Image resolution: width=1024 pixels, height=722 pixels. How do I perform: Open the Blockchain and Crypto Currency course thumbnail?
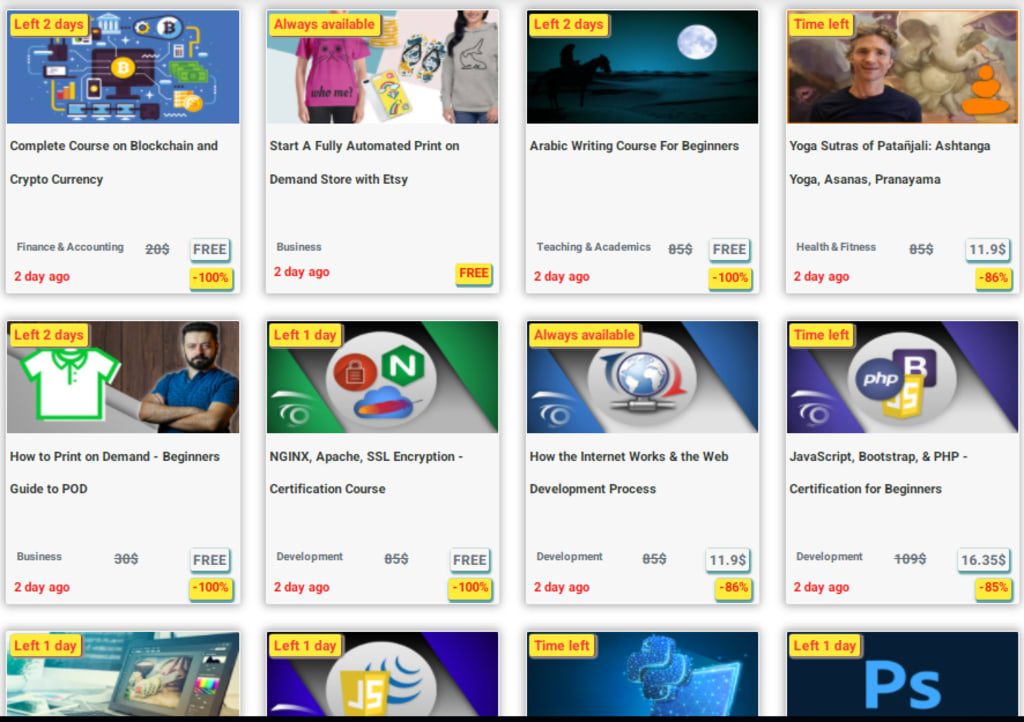coord(123,67)
